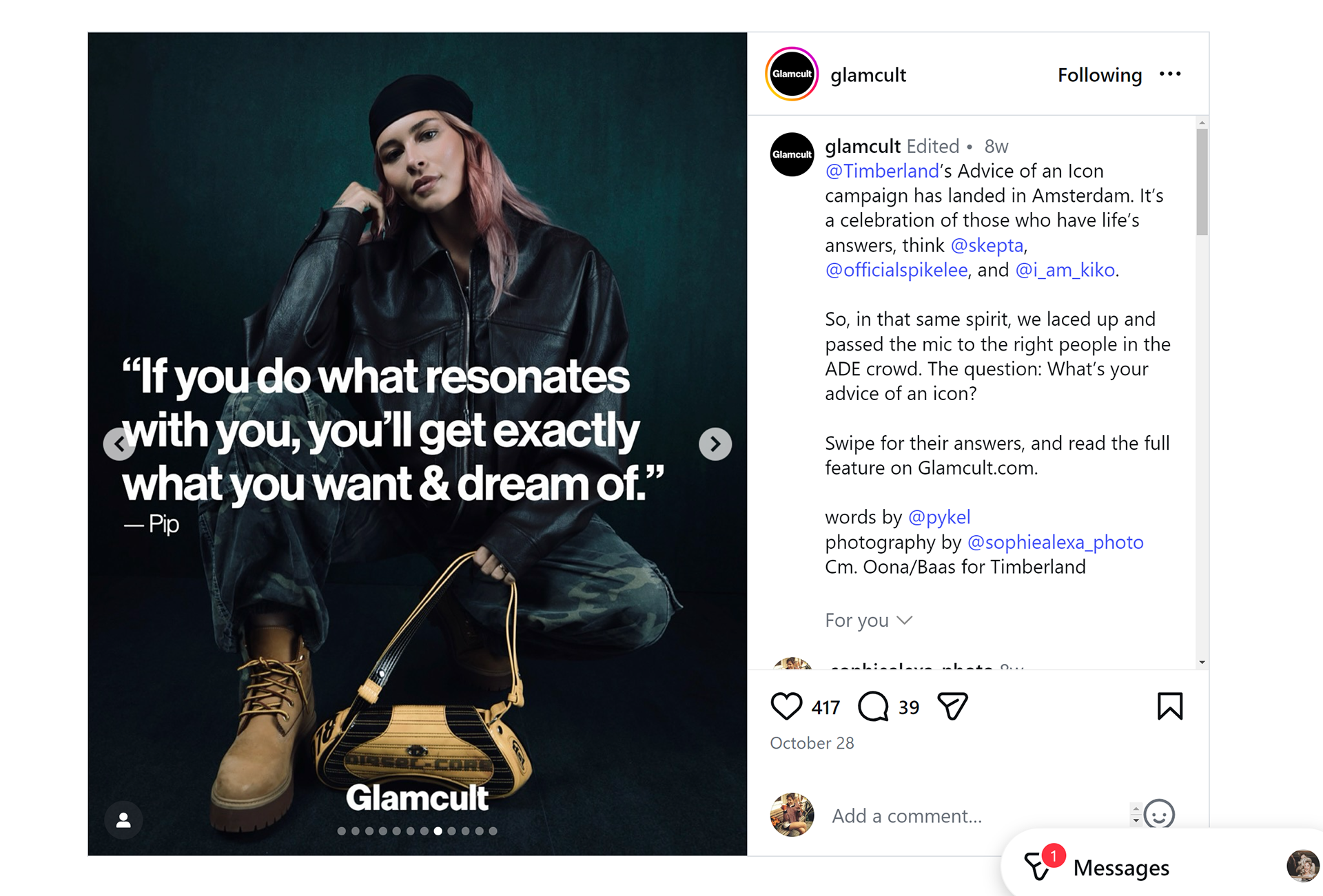Open the three-dot more options menu
The image size is (1323, 896).
pyautogui.click(x=1170, y=74)
